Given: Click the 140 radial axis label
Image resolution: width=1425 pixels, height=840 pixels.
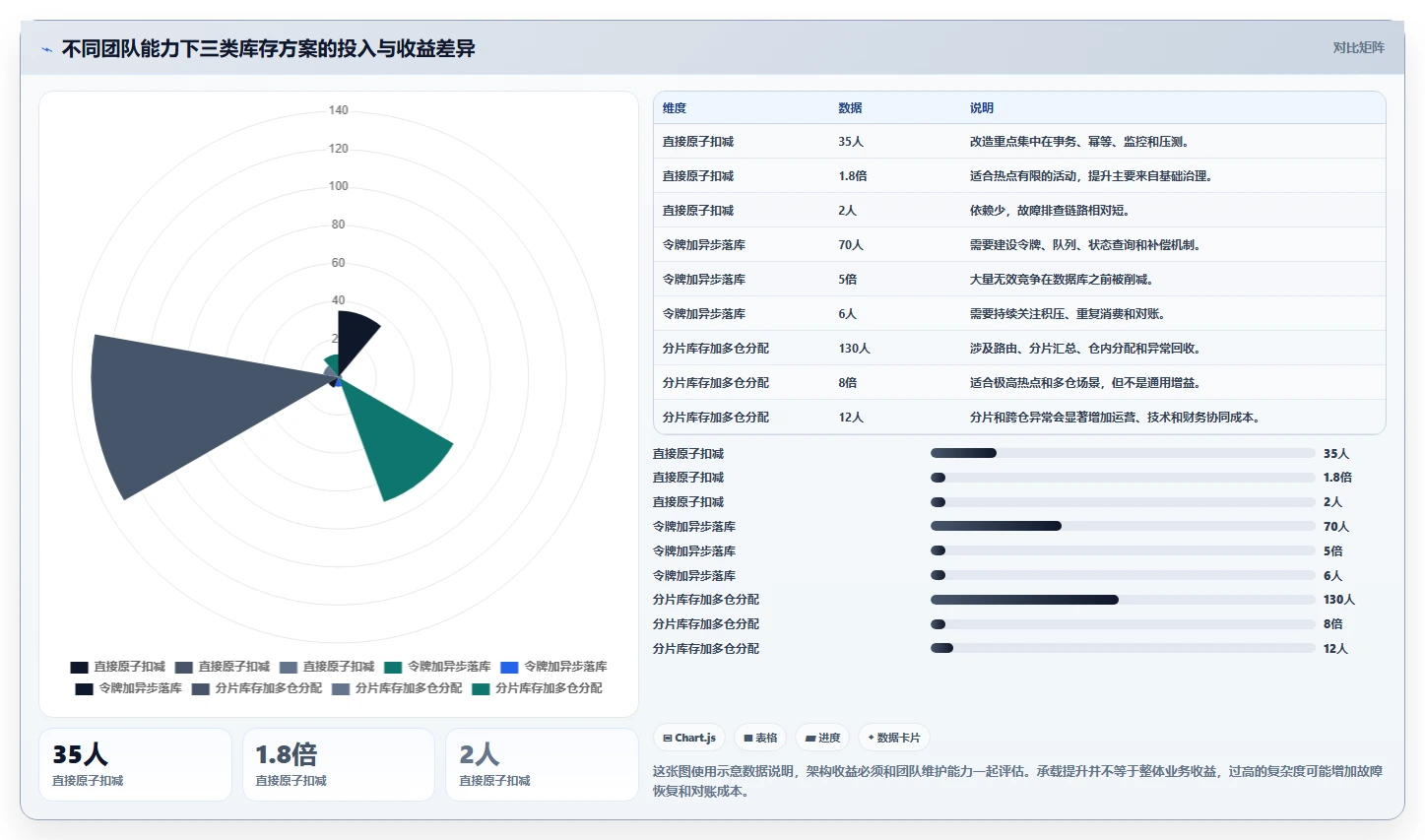Looking at the screenshot, I should 339,110.
